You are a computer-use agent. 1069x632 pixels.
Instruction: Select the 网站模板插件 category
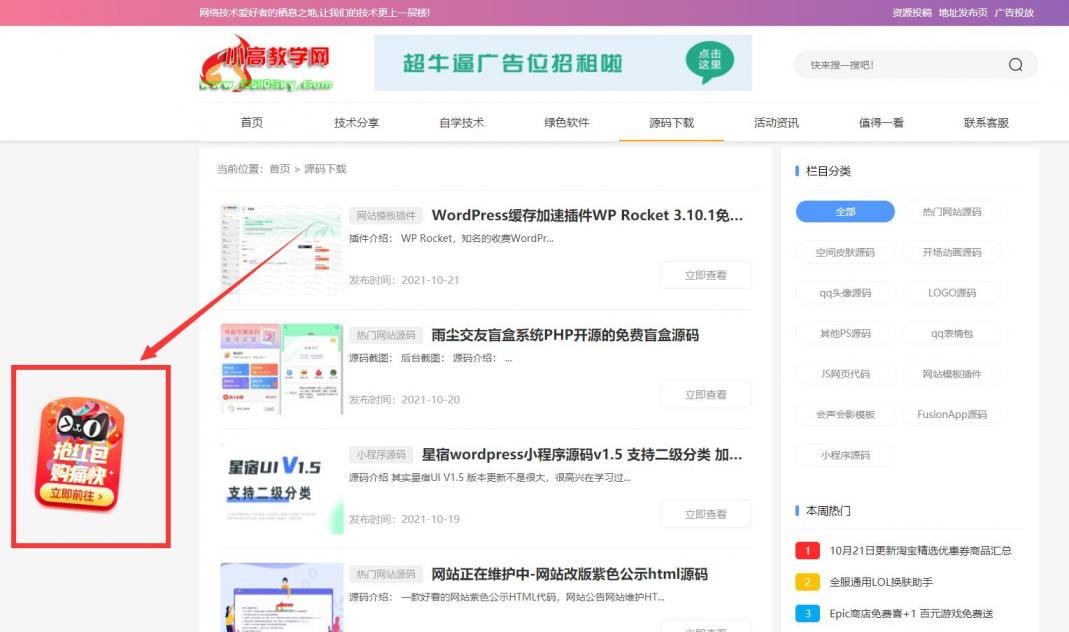[950, 373]
